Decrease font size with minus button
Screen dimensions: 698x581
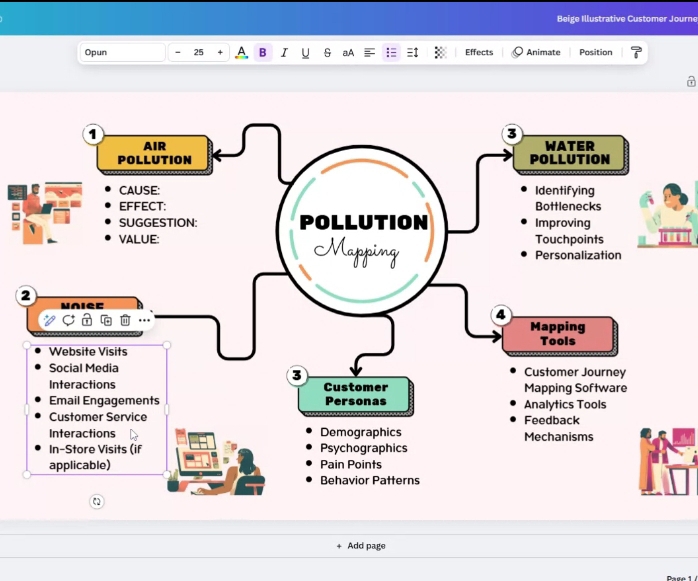click(x=178, y=52)
